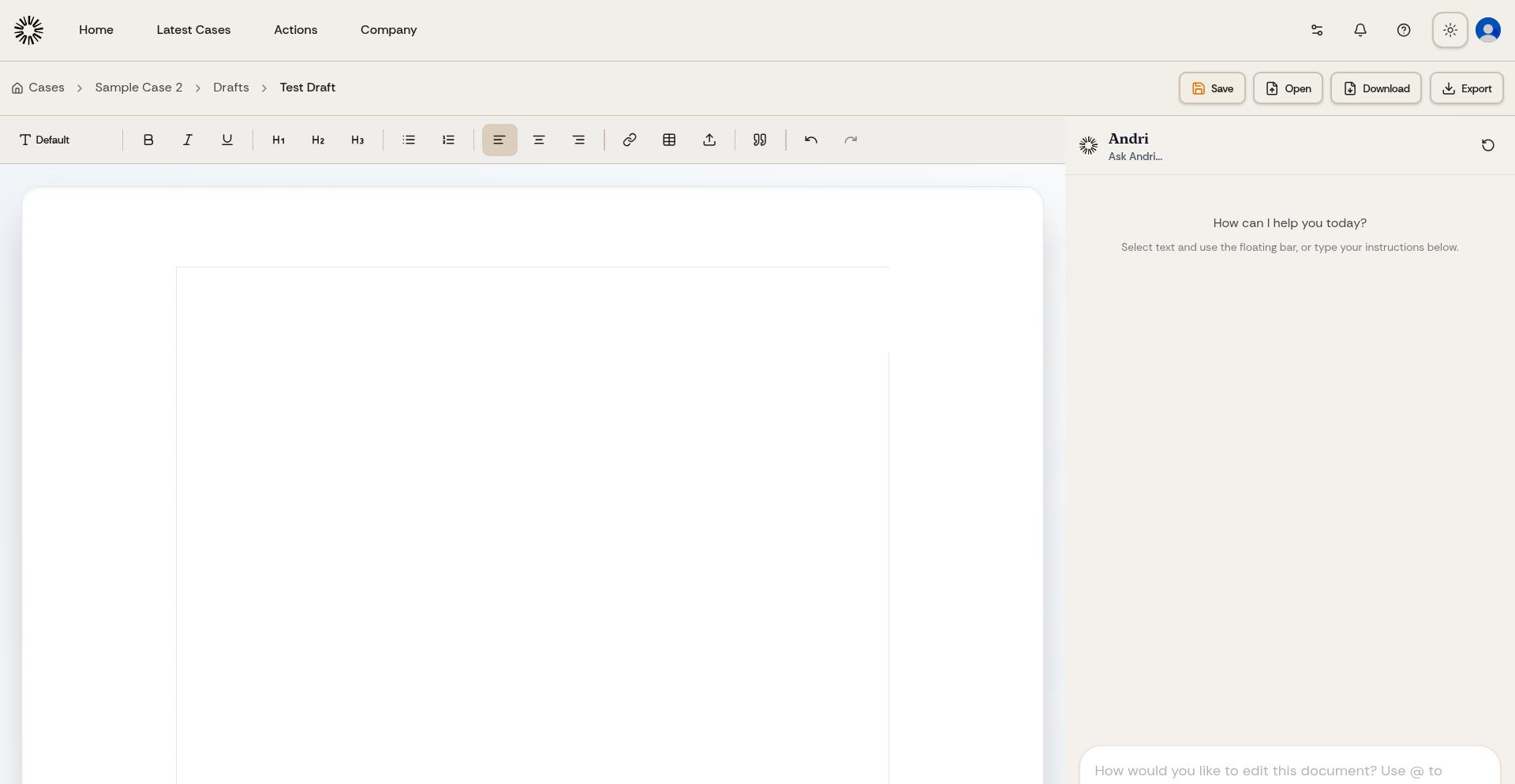This screenshot has height=784, width=1515.
Task: Open the Actions menu
Action: (x=295, y=30)
